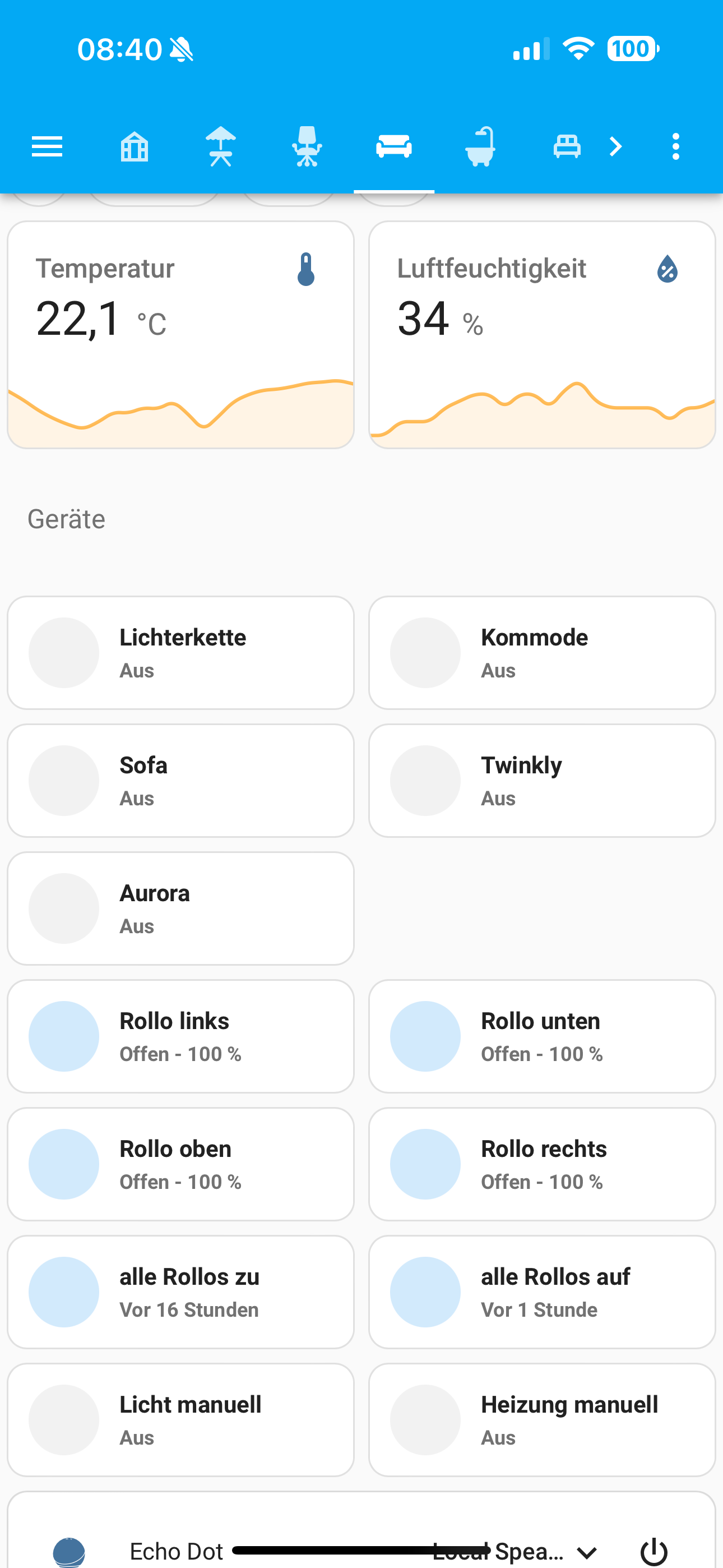
Task: Open the three-dot overflow menu
Action: pos(675,147)
